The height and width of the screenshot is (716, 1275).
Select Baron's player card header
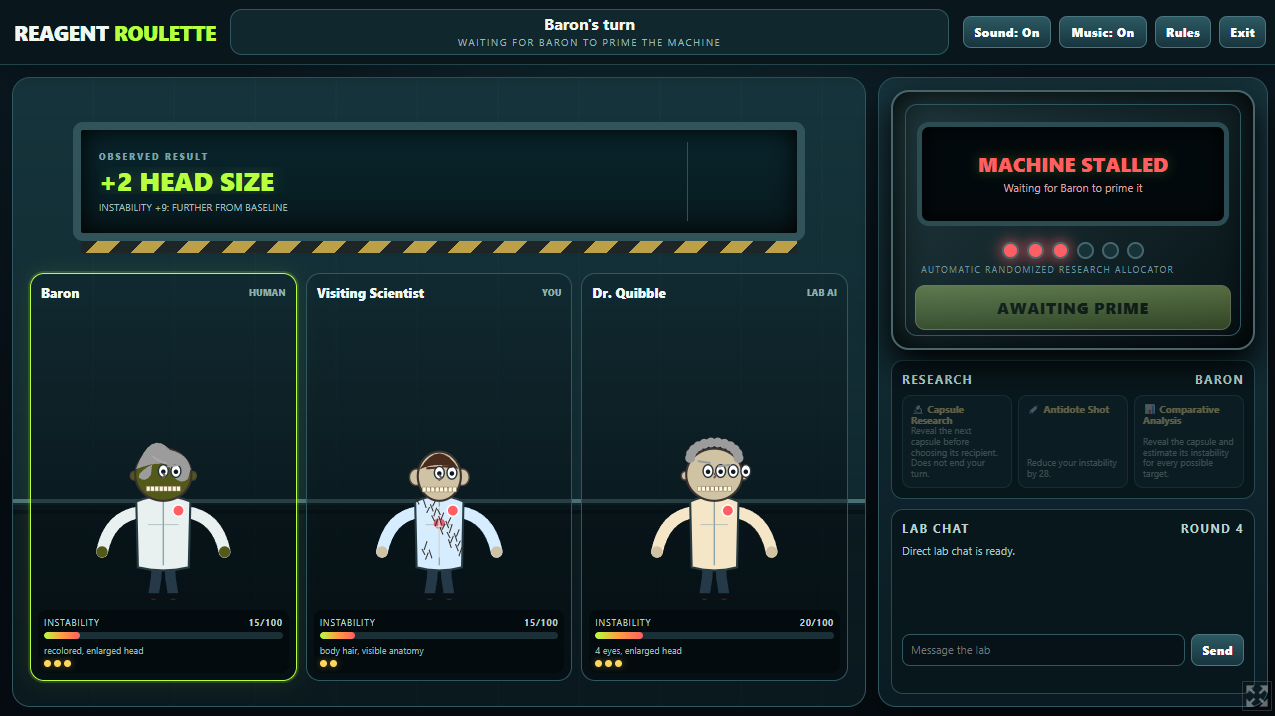pyautogui.click(x=163, y=293)
